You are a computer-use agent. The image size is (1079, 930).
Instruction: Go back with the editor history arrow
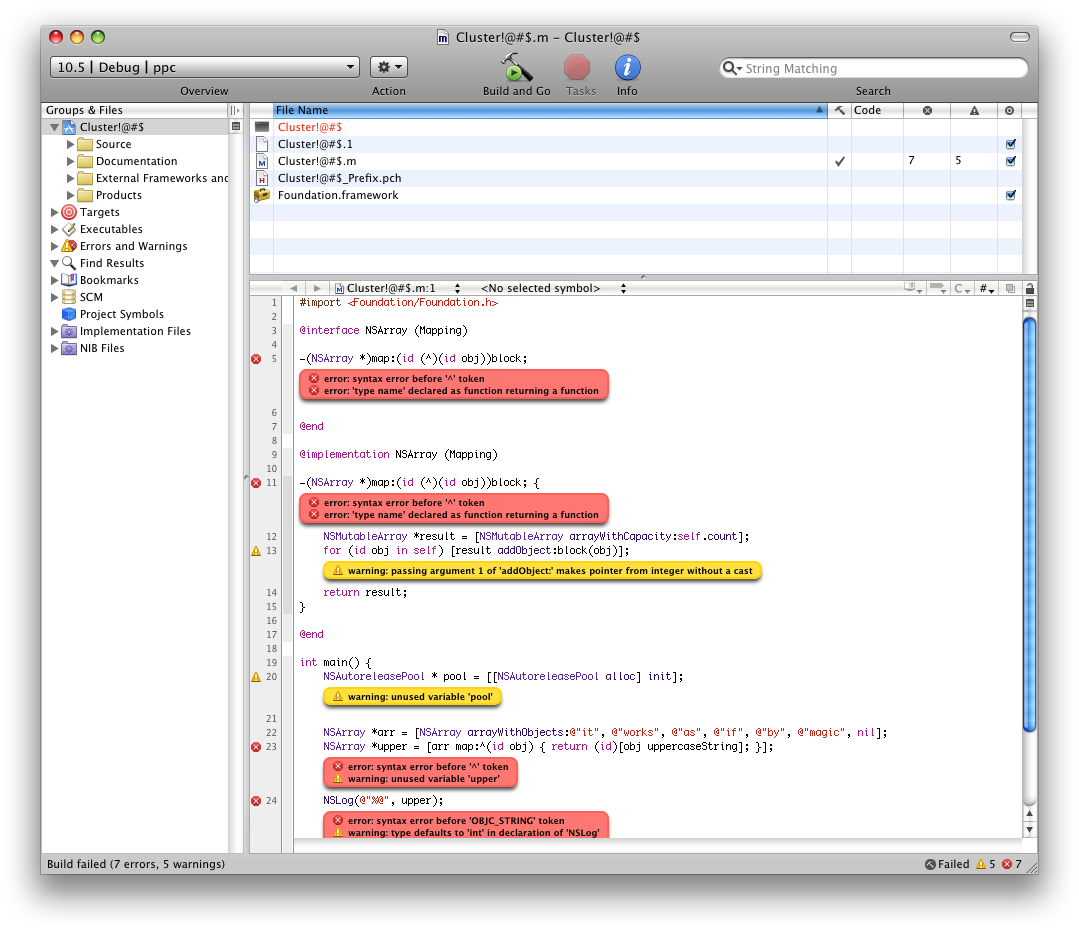[x=294, y=288]
